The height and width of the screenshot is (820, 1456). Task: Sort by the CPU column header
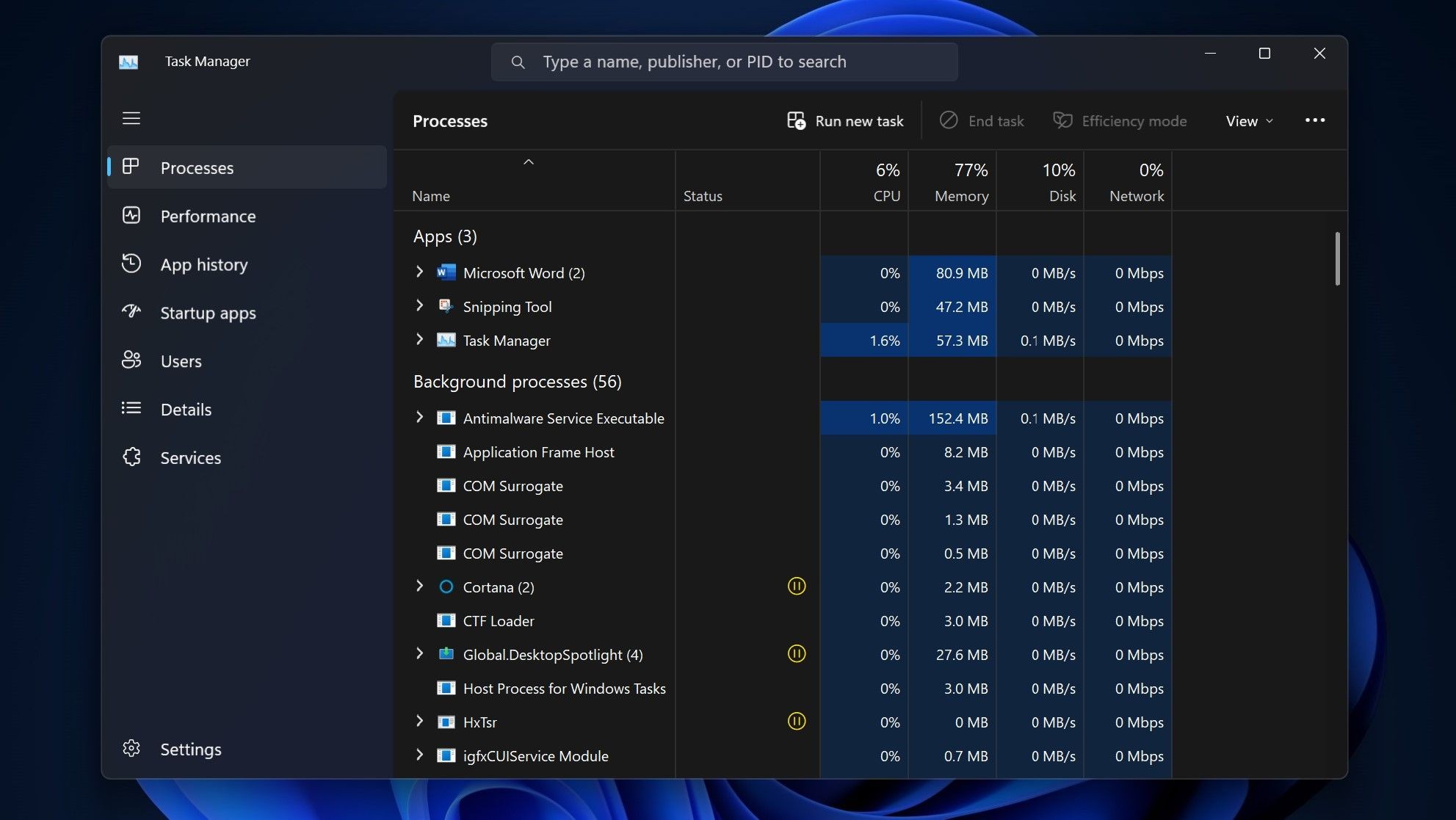pyautogui.click(x=864, y=181)
